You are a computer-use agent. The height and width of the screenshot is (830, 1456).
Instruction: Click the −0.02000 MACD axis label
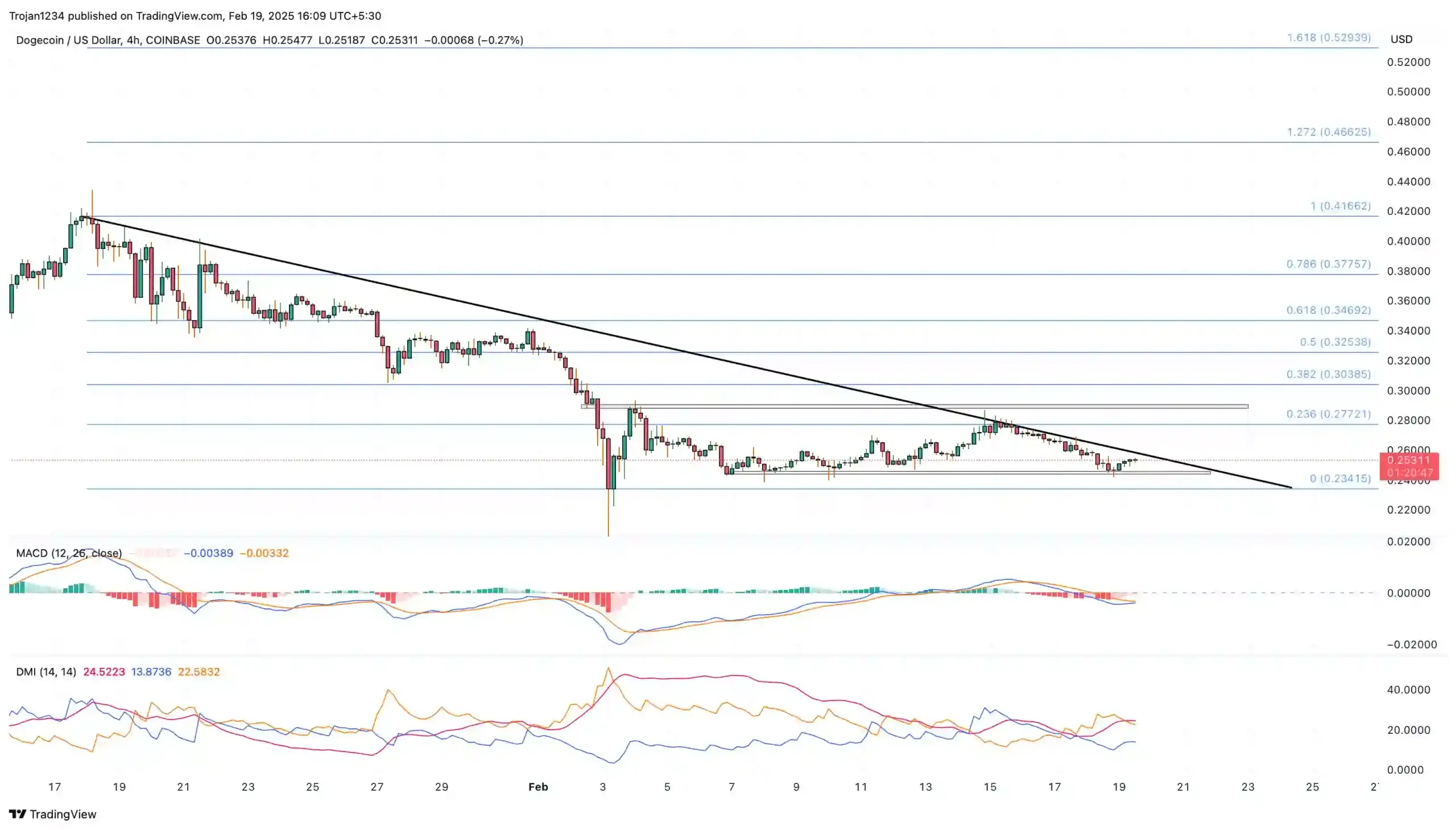1412,644
